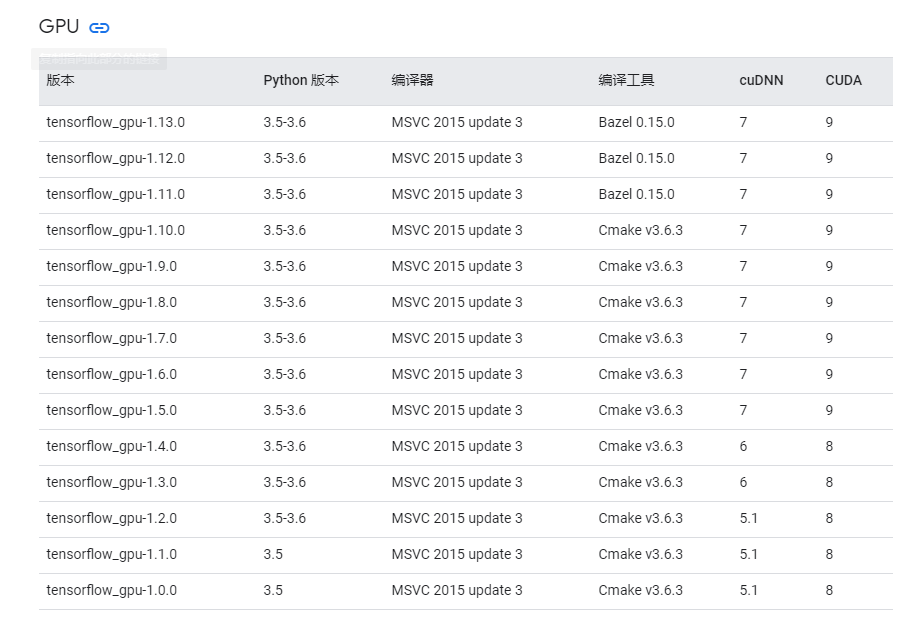Select CUDA value 9 in 1.8.0 row
Viewport: 913px width, 632px height.
(x=829, y=302)
